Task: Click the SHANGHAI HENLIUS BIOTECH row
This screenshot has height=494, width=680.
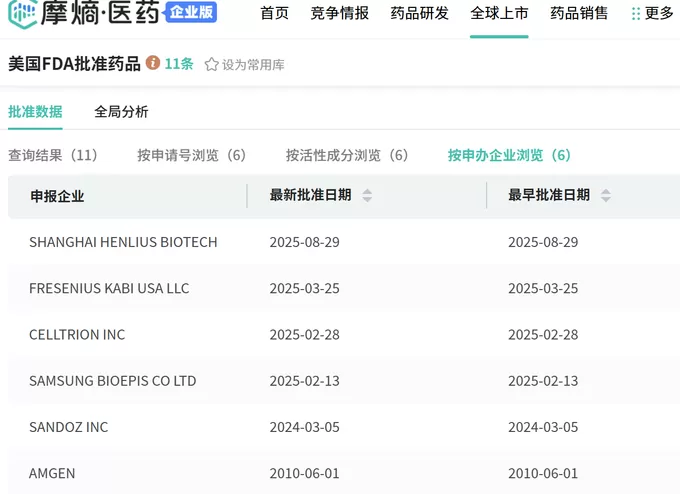Action: 123,242
